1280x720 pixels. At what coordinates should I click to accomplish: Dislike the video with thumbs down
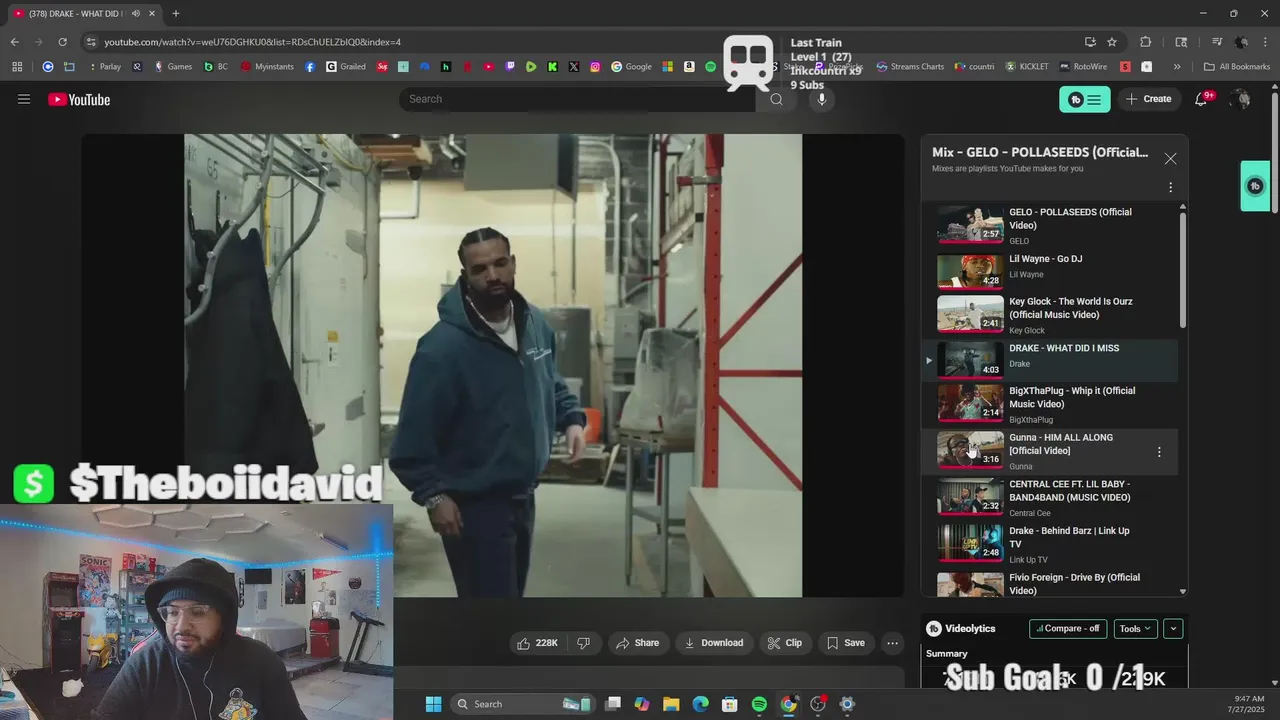(x=584, y=643)
